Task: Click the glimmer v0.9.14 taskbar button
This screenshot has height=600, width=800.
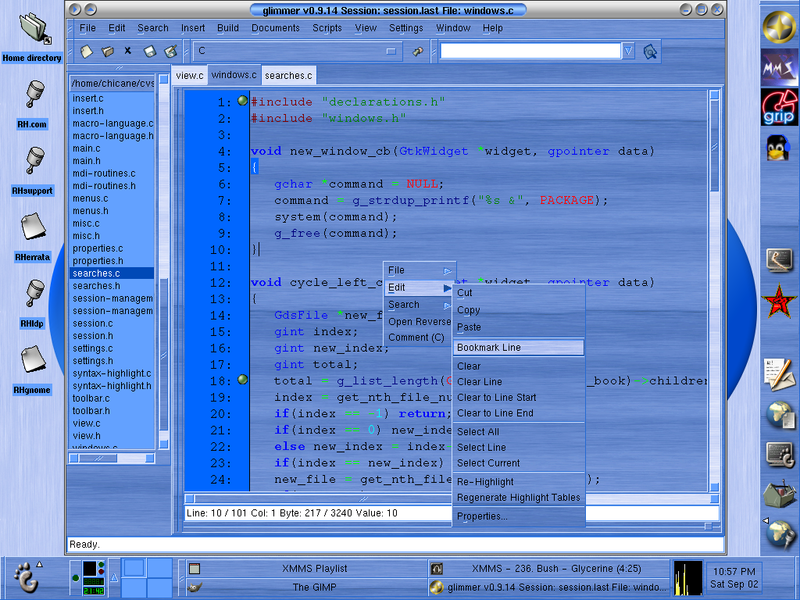Action: tap(548, 587)
